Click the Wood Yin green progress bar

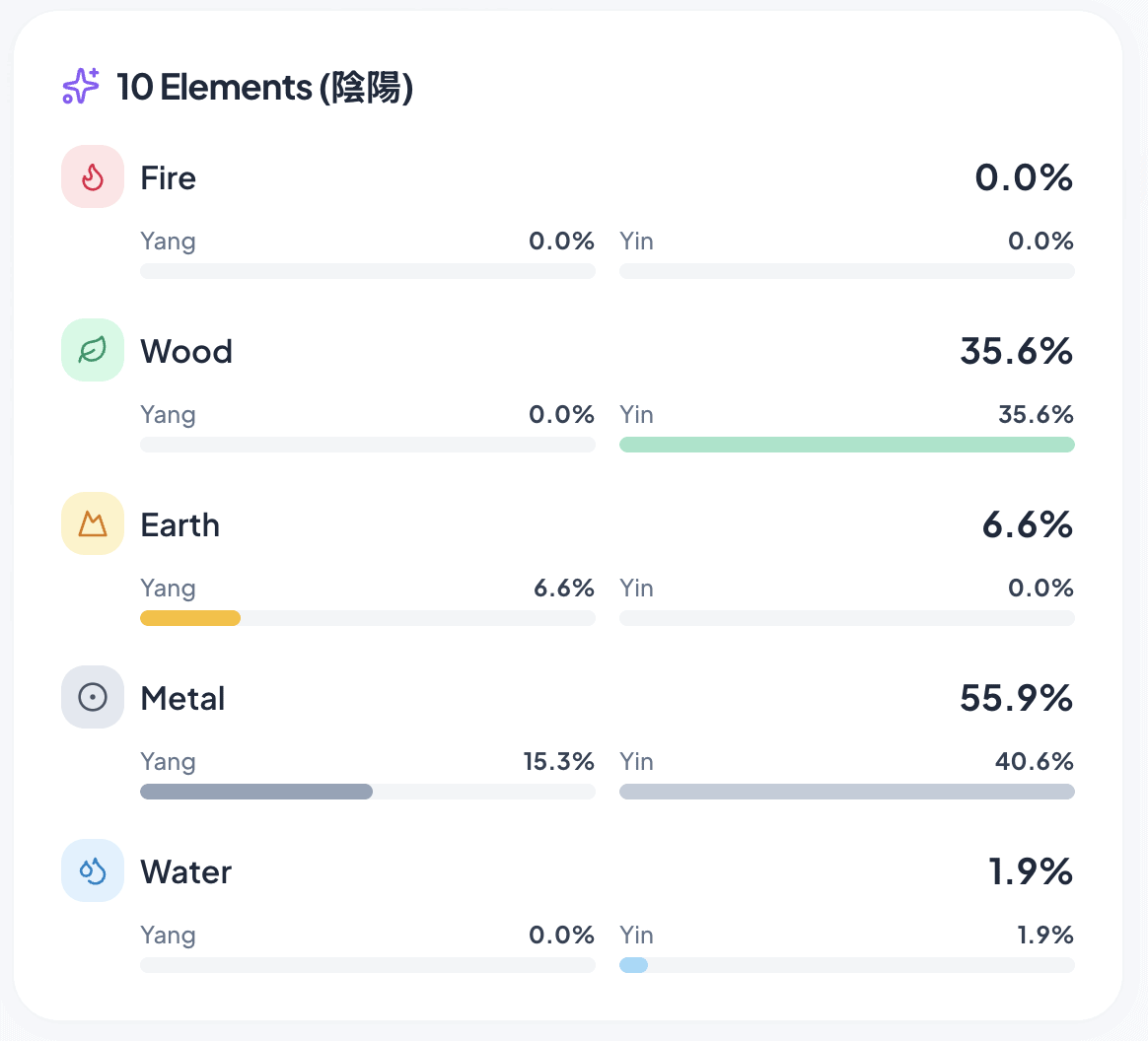click(x=846, y=445)
